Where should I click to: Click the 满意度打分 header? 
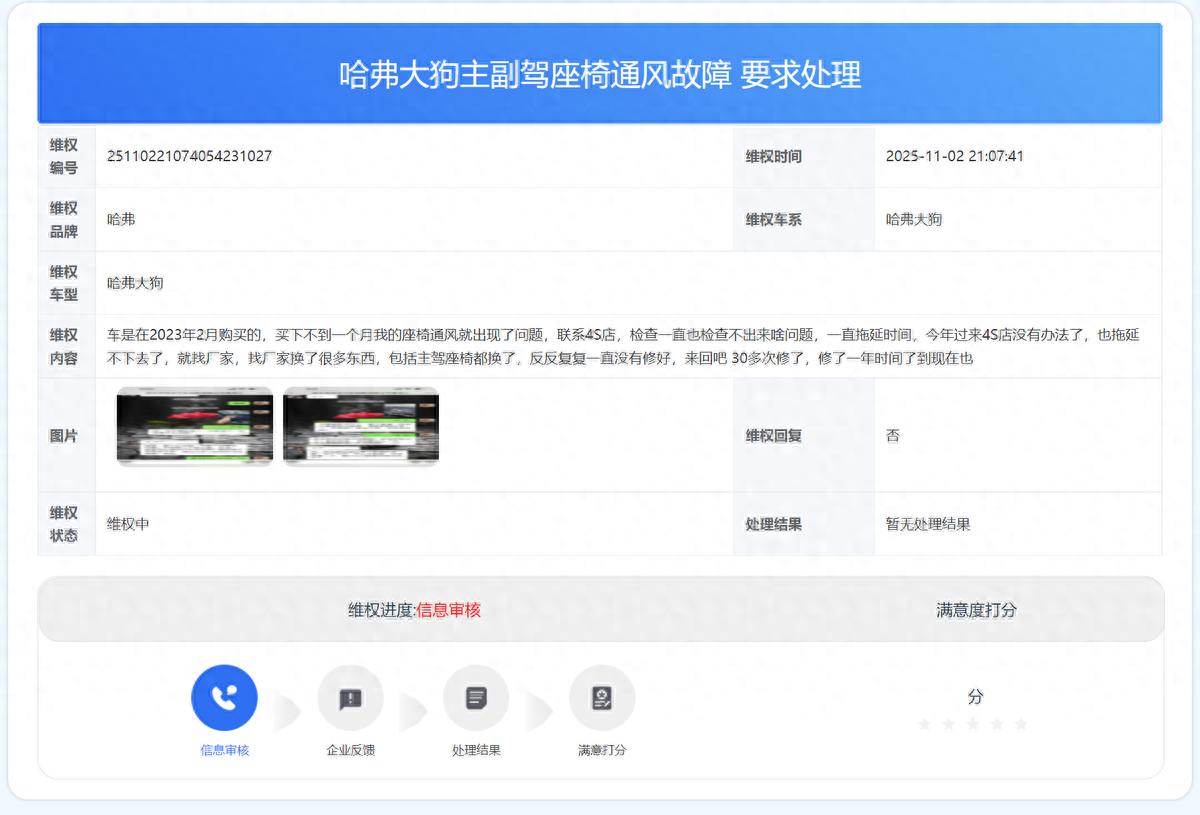pos(977,610)
